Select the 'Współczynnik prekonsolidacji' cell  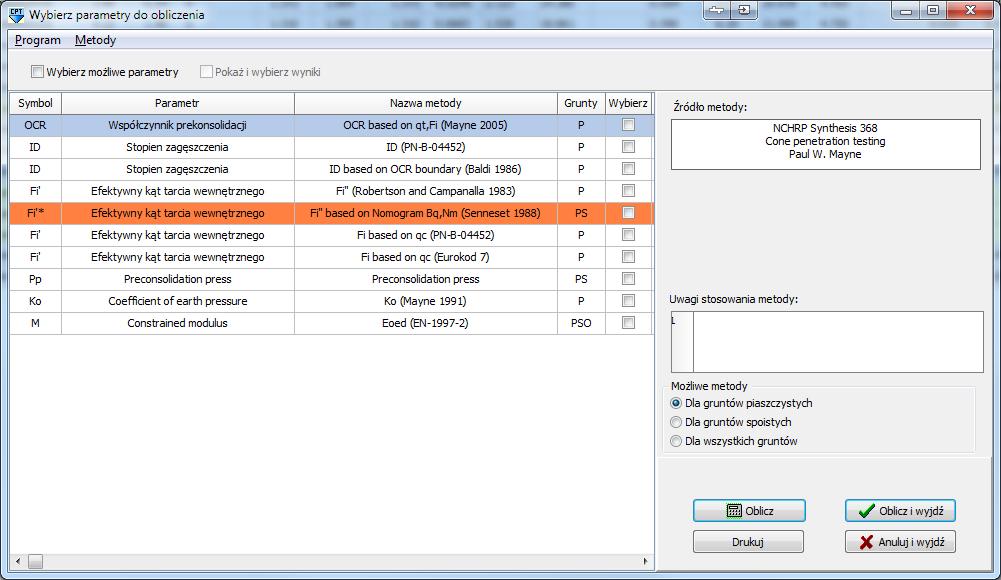pos(177,125)
